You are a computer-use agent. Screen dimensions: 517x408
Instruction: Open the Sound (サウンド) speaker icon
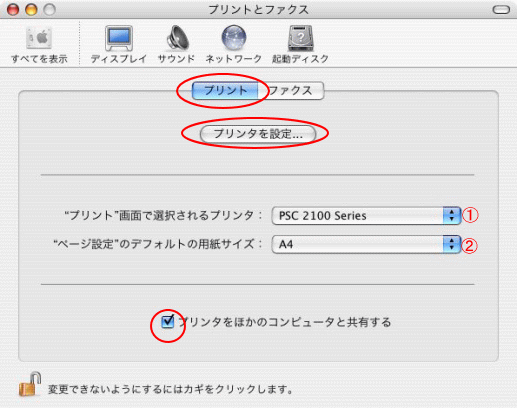coord(177,38)
